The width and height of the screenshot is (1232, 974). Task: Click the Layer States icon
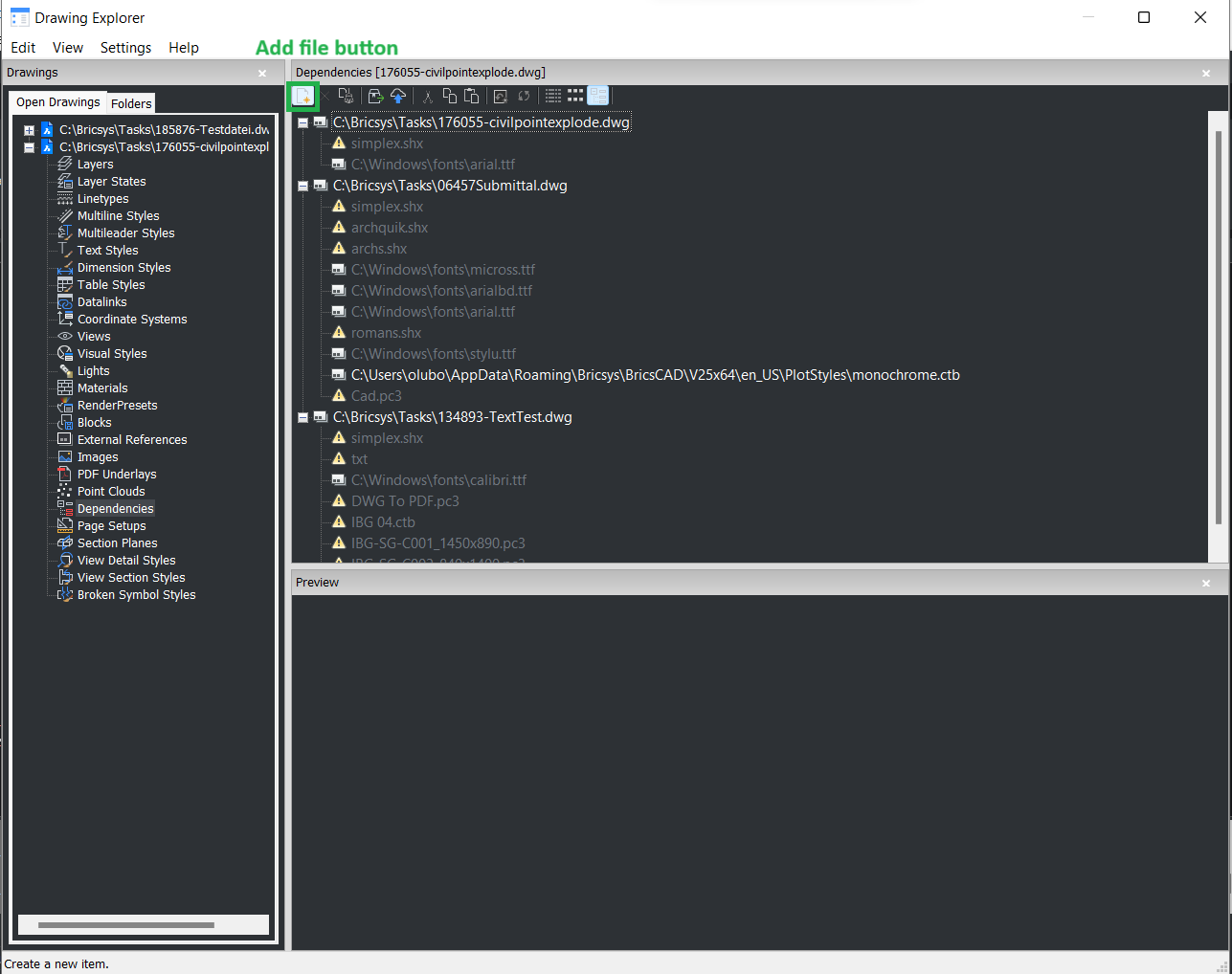click(65, 182)
